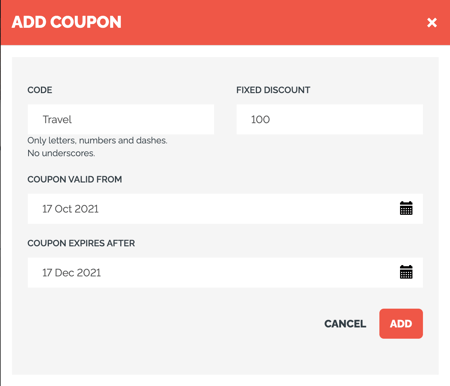Place cursor on the 100 discount value
This screenshot has height=386, width=450.
pos(260,119)
